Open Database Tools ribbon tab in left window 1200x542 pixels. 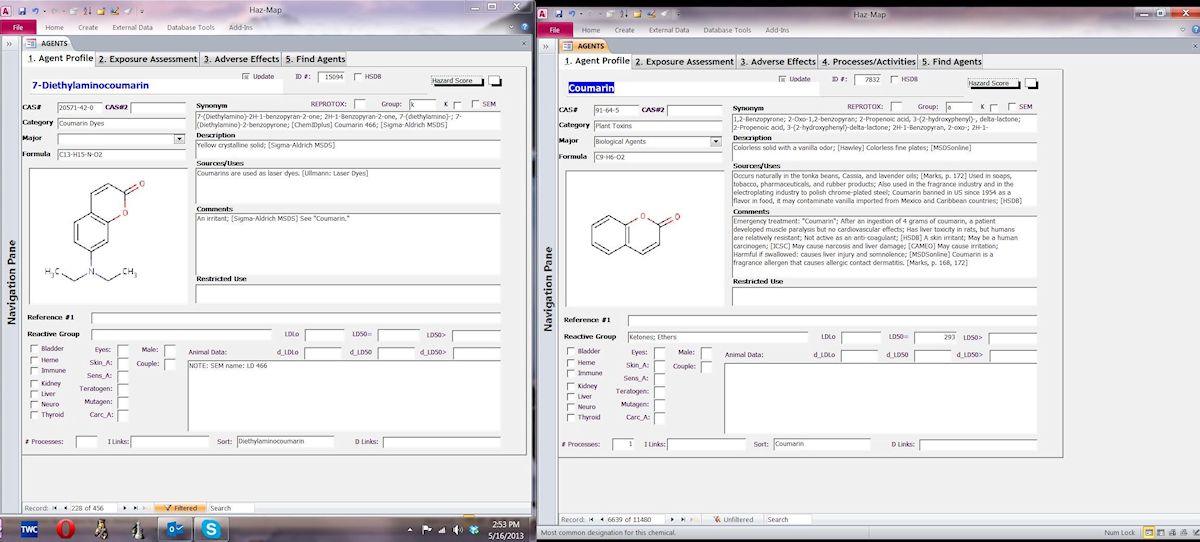(x=192, y=29)
